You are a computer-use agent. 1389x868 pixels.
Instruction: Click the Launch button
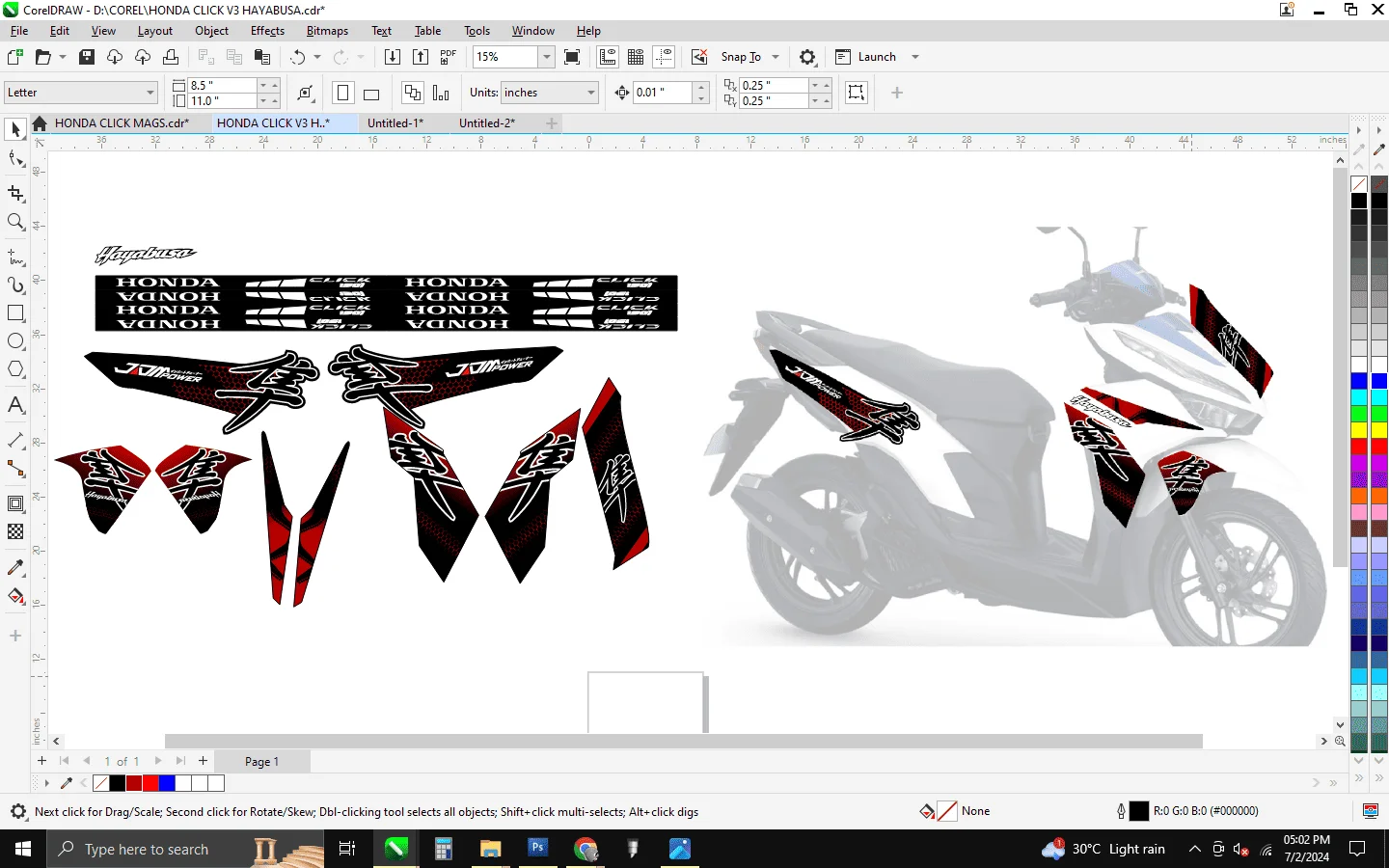coord(866,57)
